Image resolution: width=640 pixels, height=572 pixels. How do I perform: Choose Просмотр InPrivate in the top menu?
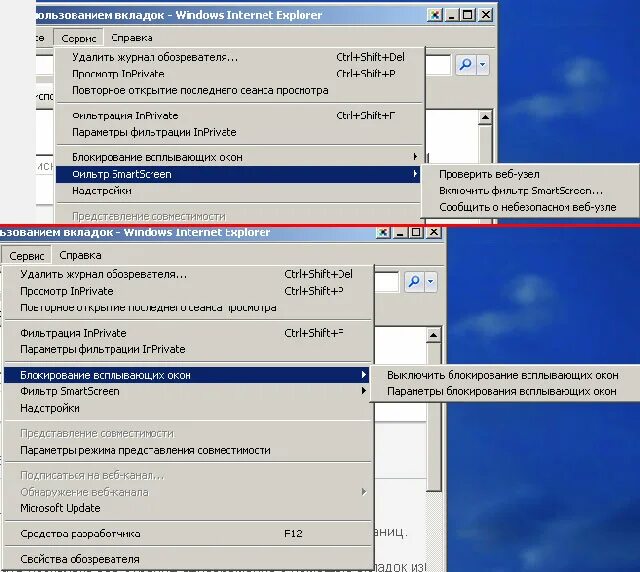tap(239, 74)
